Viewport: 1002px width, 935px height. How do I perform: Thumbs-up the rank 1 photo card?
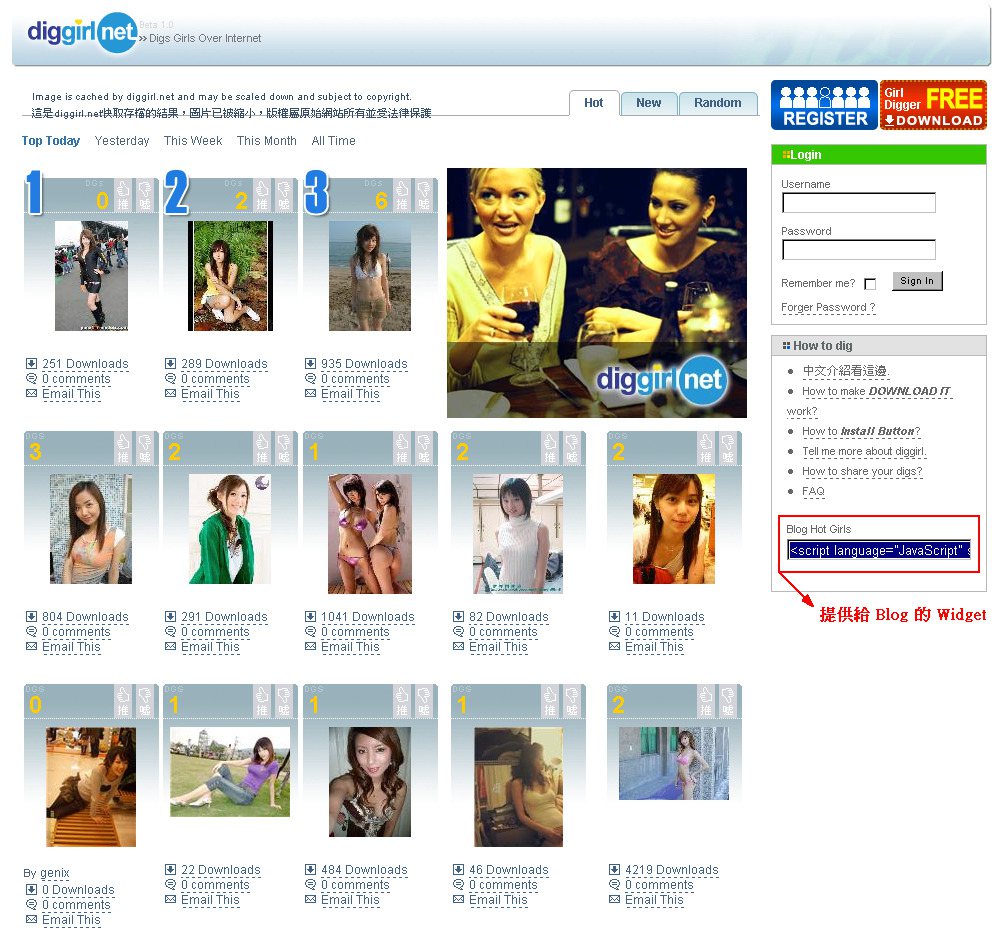coord(123,196)
